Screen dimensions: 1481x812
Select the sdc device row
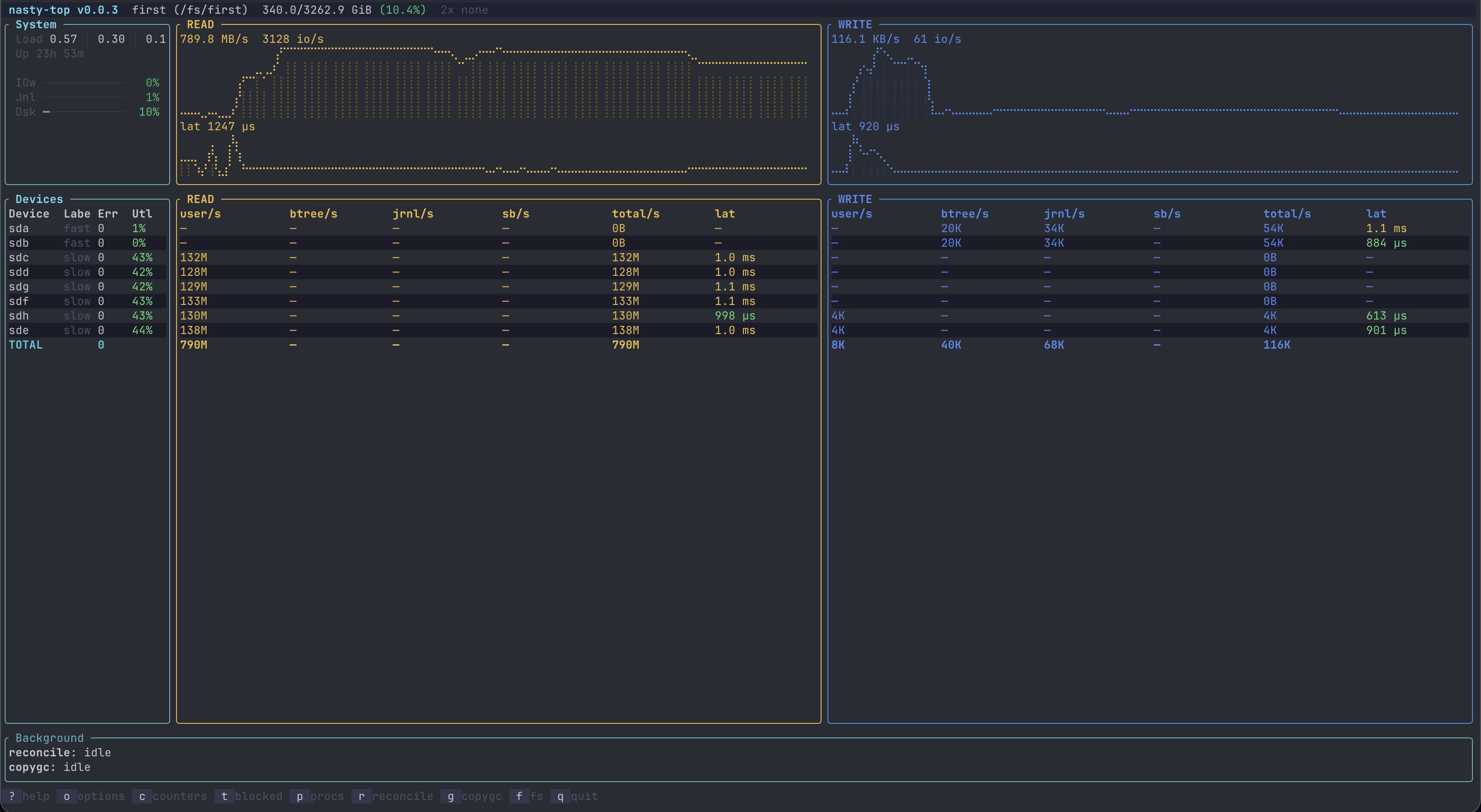coord(87,257)
